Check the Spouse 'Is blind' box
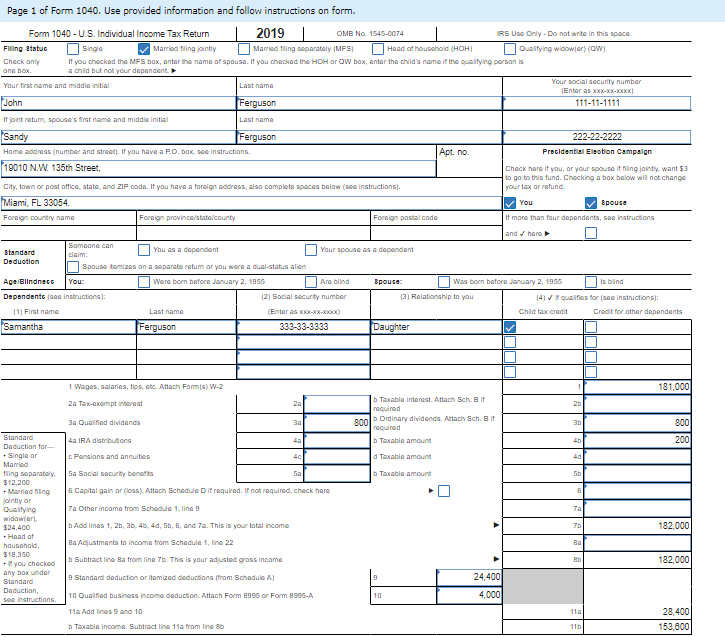Image resolution: width=725 pixels, height=637 pixels. pos(590,282)
